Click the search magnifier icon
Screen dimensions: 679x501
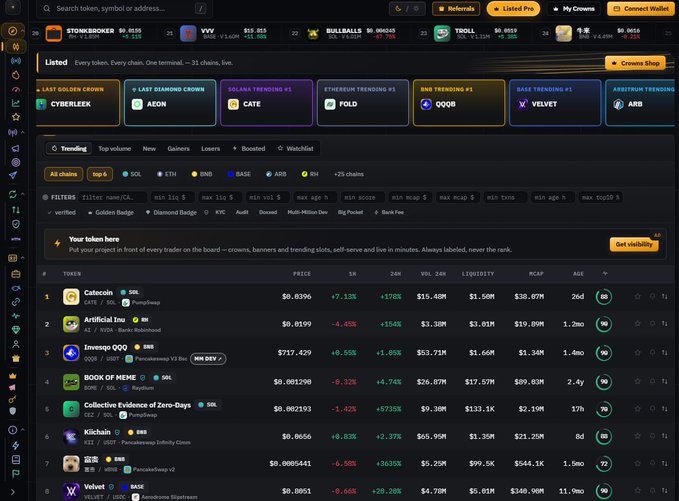pyautogui.click(x=47, y=9)
